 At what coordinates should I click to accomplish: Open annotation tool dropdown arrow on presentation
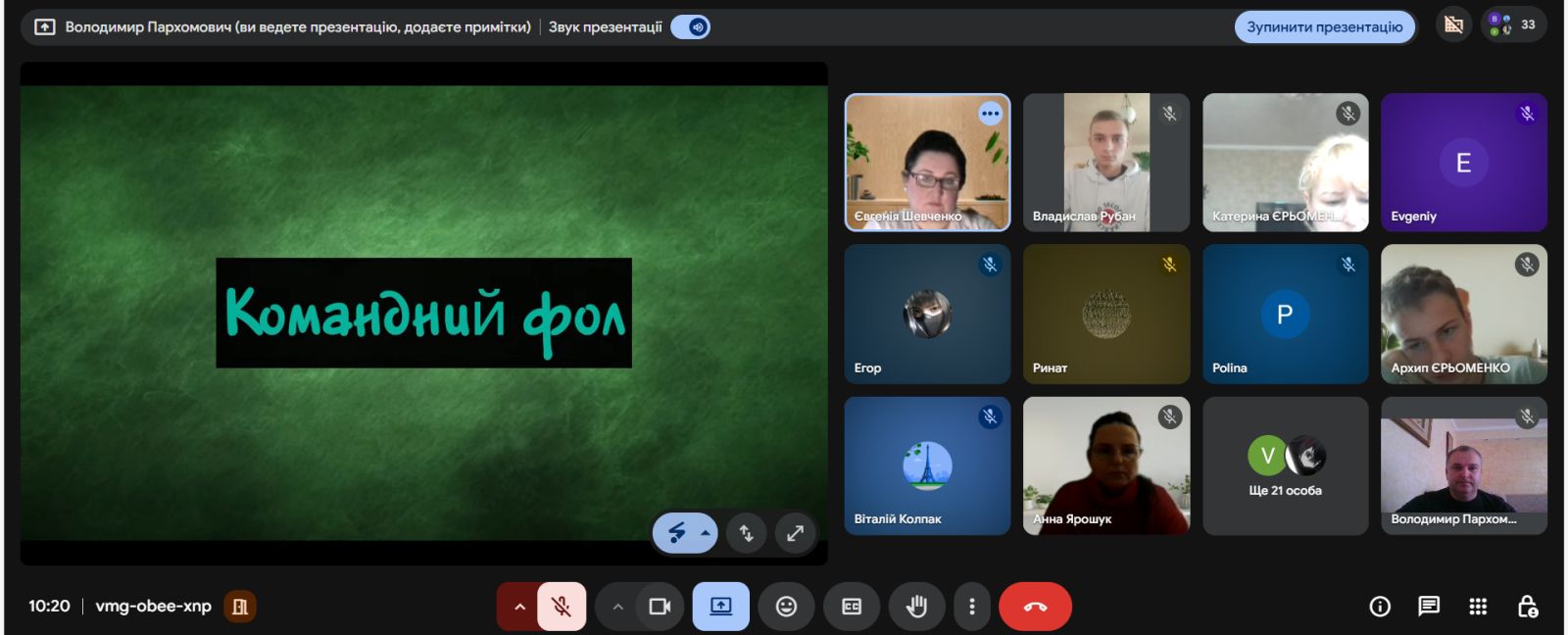705,533
